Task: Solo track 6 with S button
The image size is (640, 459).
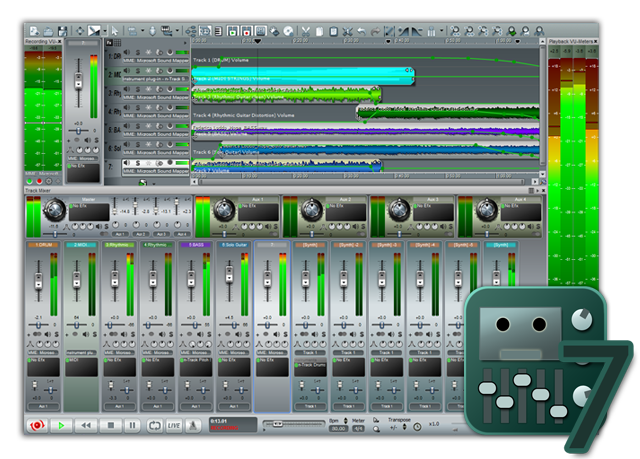Action: (138, 144)
